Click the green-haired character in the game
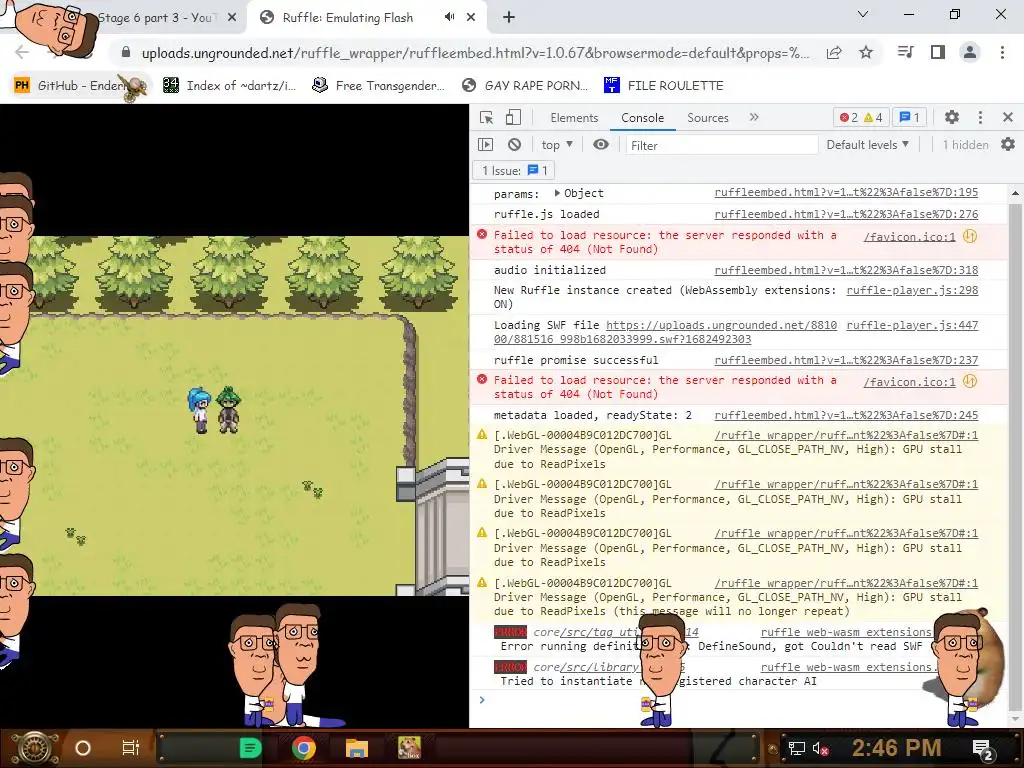 coord(228,409)
